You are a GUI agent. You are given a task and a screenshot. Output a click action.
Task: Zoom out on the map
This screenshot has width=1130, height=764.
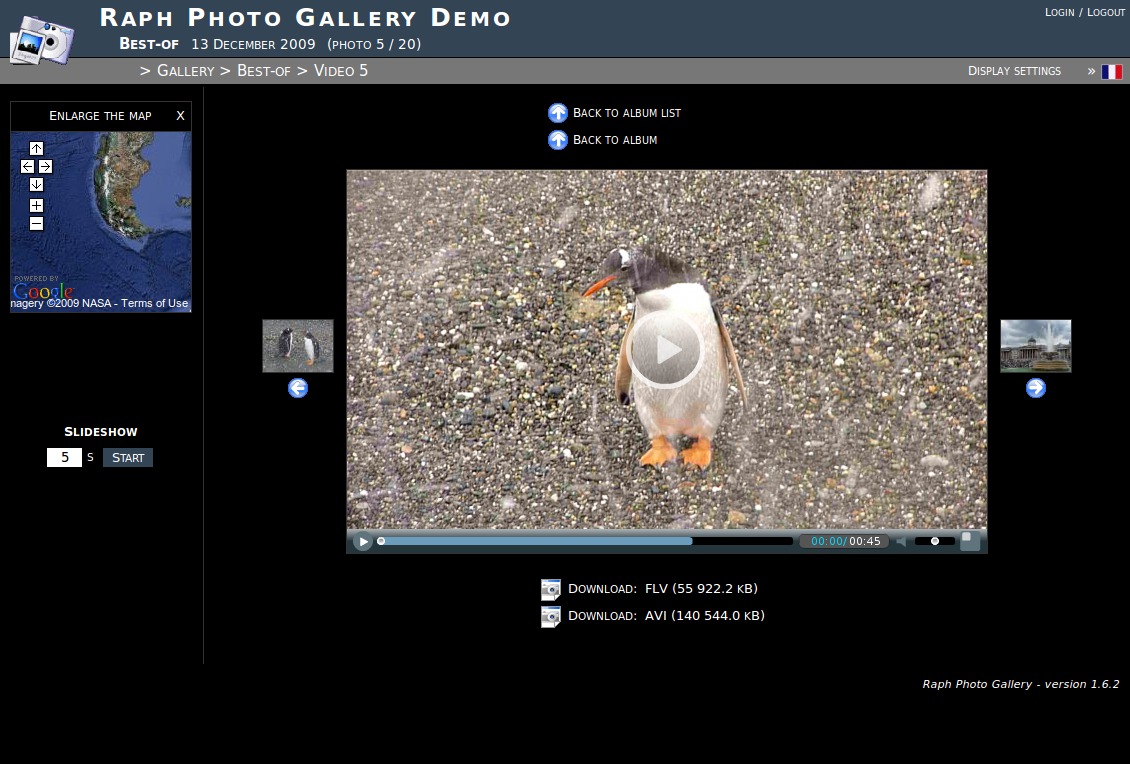pyautogui.click(x=36, y=223)
